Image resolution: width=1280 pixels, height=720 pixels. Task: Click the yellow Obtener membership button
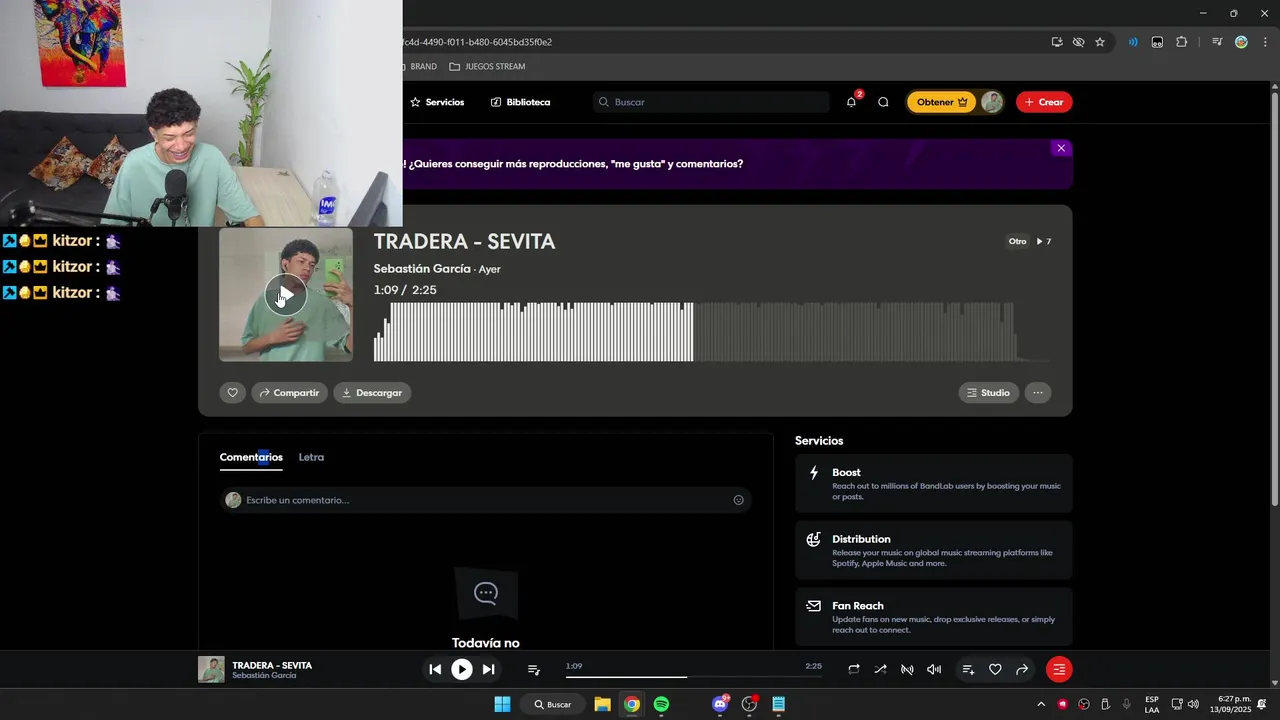(942, 102)
